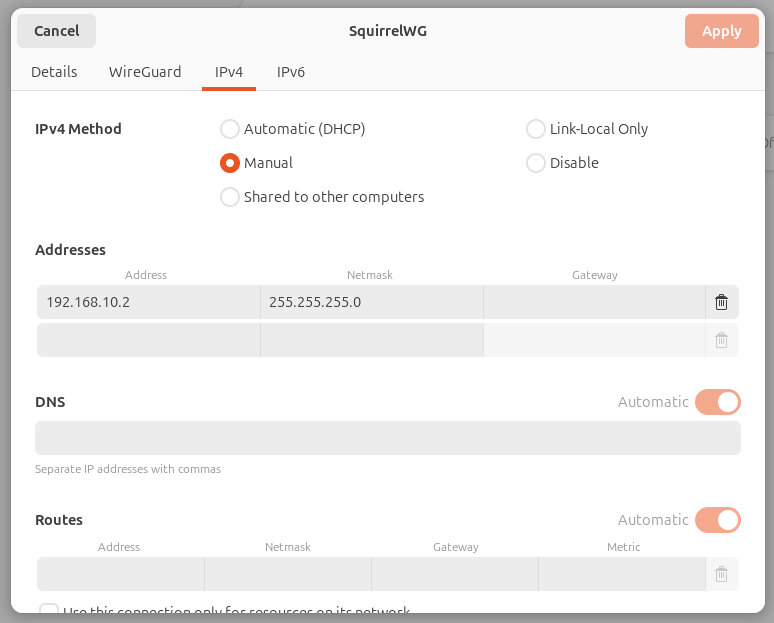The height and width of the screenshot is (623, 774).
Task: Click the DNS servers input field
Action: [x=388, y=438]
